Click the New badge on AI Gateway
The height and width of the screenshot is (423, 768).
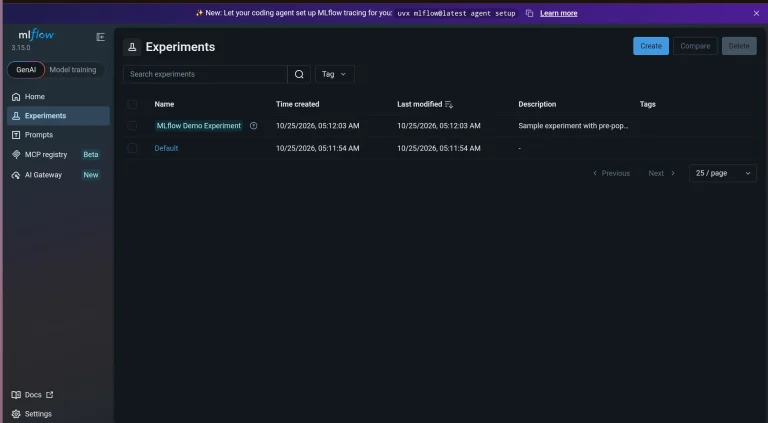(x=91, y=175)
